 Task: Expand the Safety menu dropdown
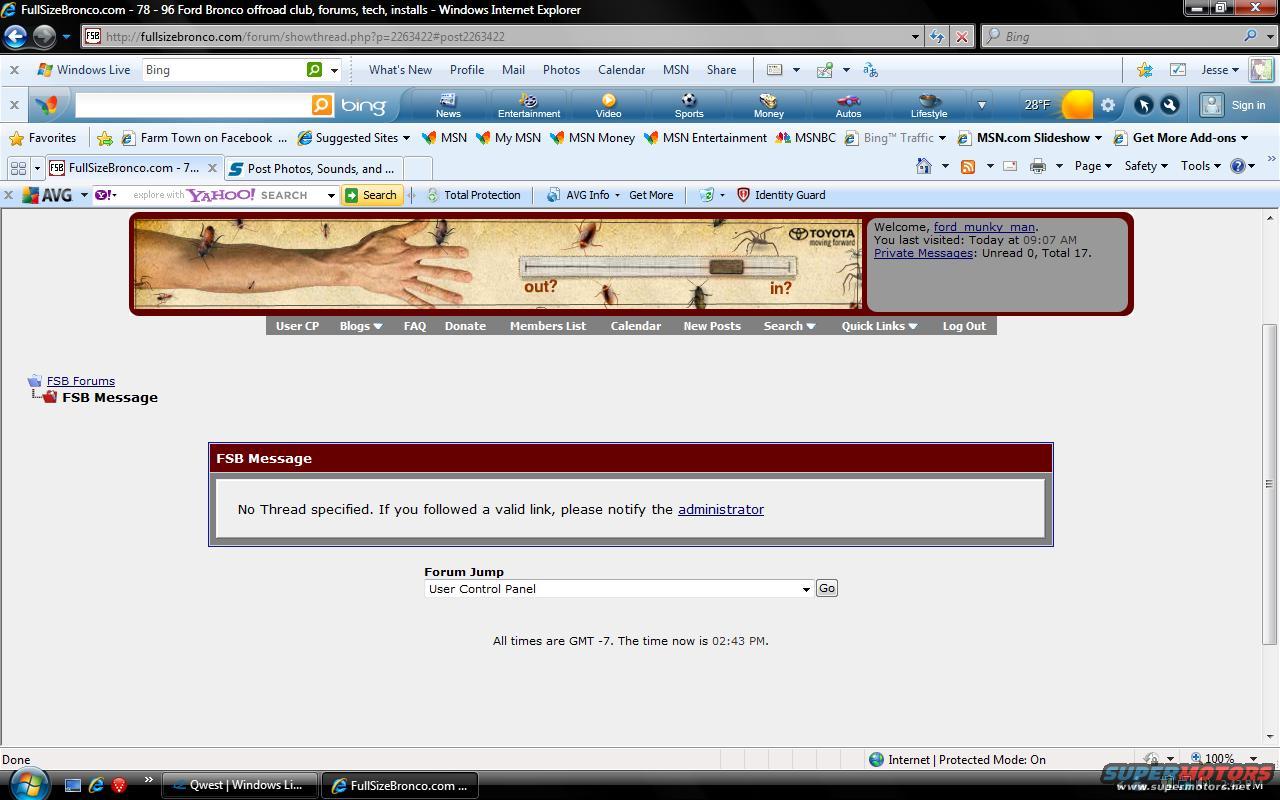click(x=1146, y=166)
